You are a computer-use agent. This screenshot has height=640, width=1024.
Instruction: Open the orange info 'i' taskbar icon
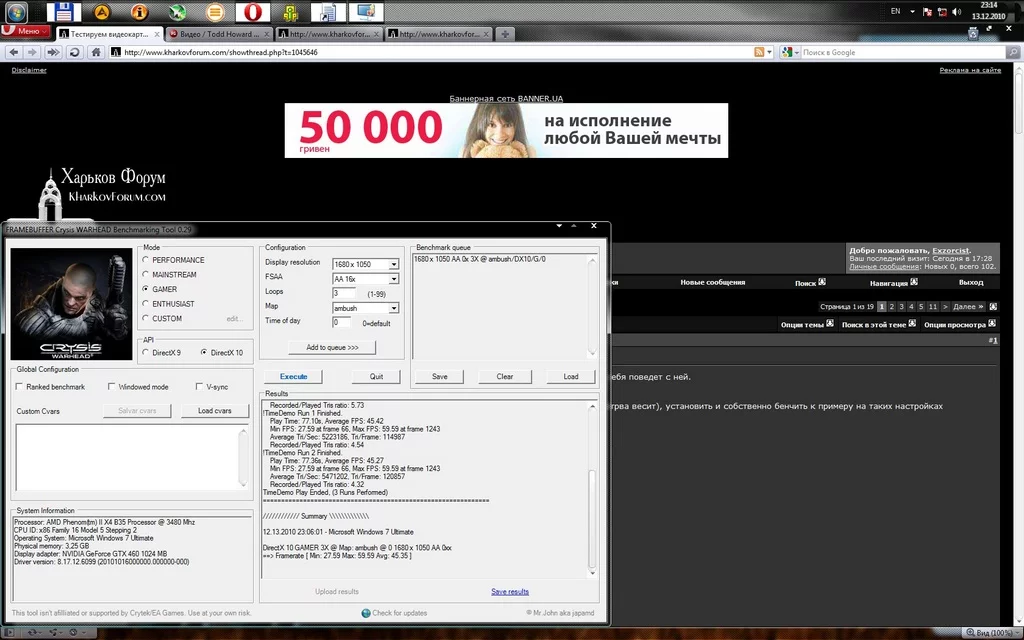point(139,11)
